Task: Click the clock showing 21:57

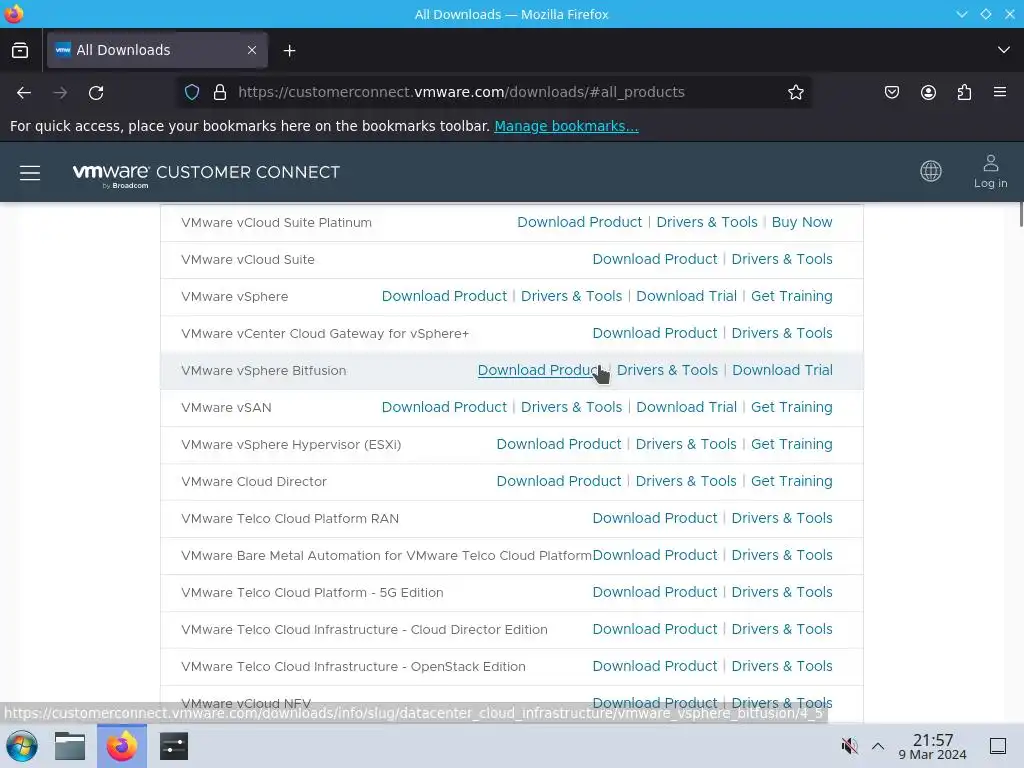Action: click(x=933, y=746)
